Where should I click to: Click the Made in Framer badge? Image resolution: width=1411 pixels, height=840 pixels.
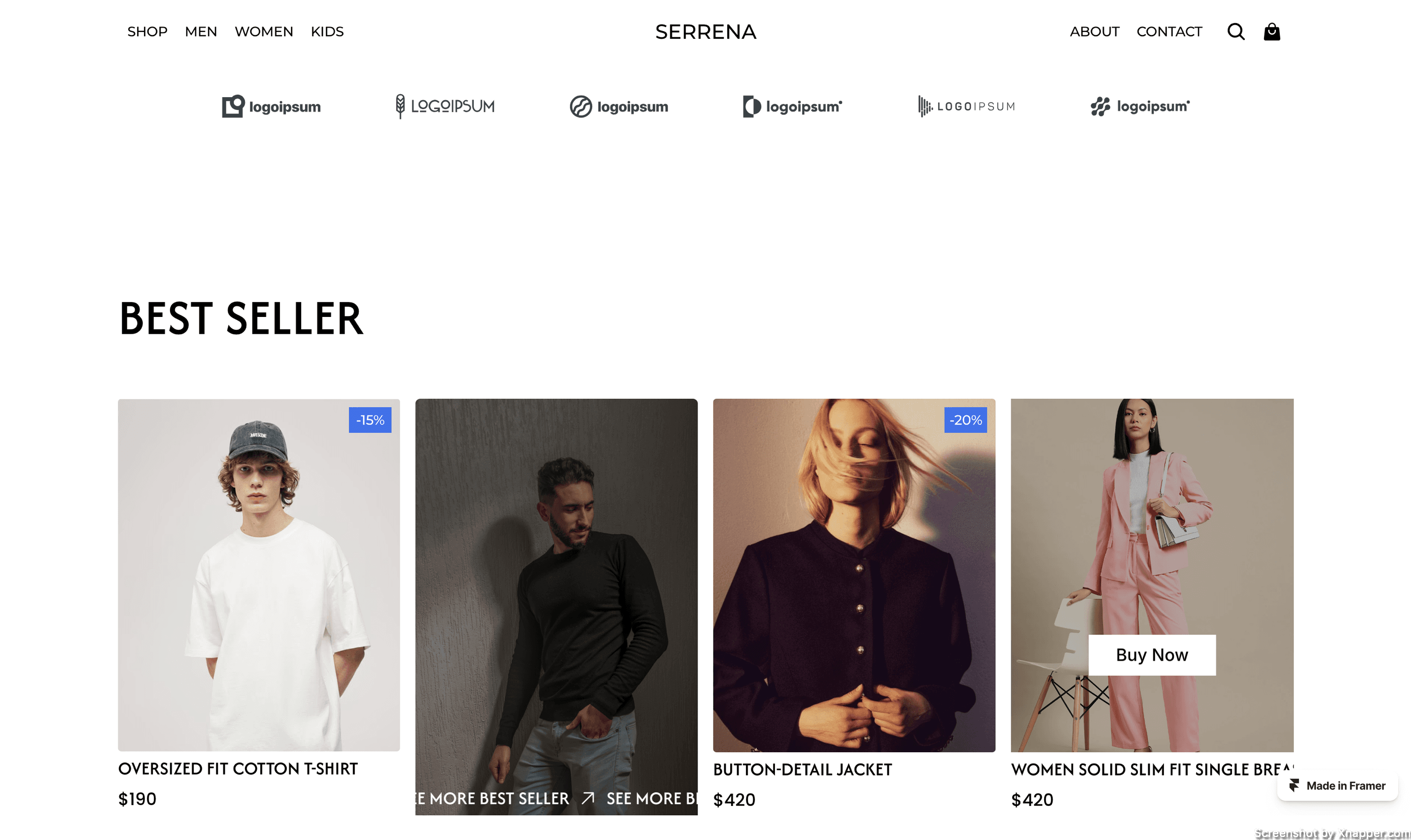pyautogui.click(x=1337, y=786)
